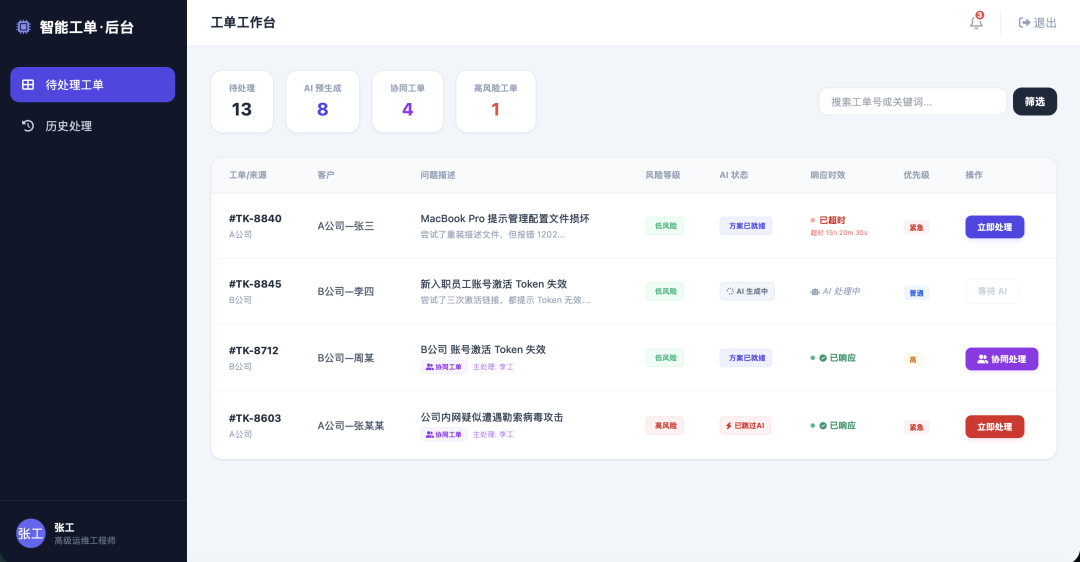Click the 风险等级 column header
The width and height of the screenshot is (1080, 562).
tap(663, 175)
